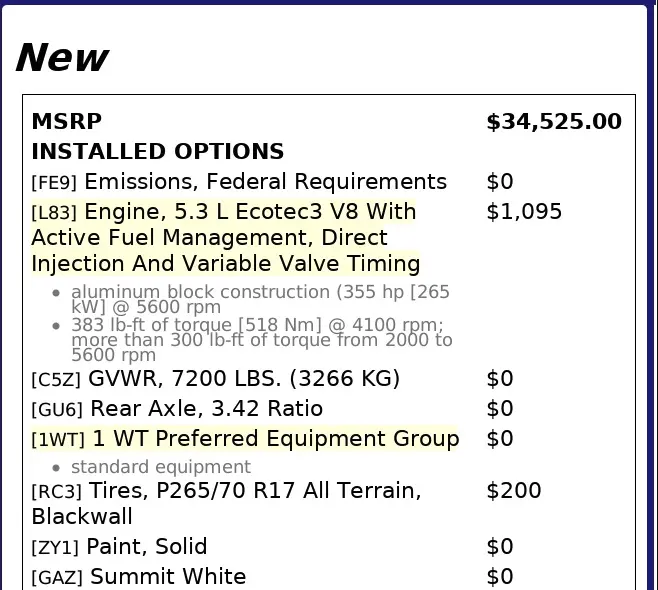Click the RC3 tires option code
Screen dimensions: 658x590
[x=55, y=492]
